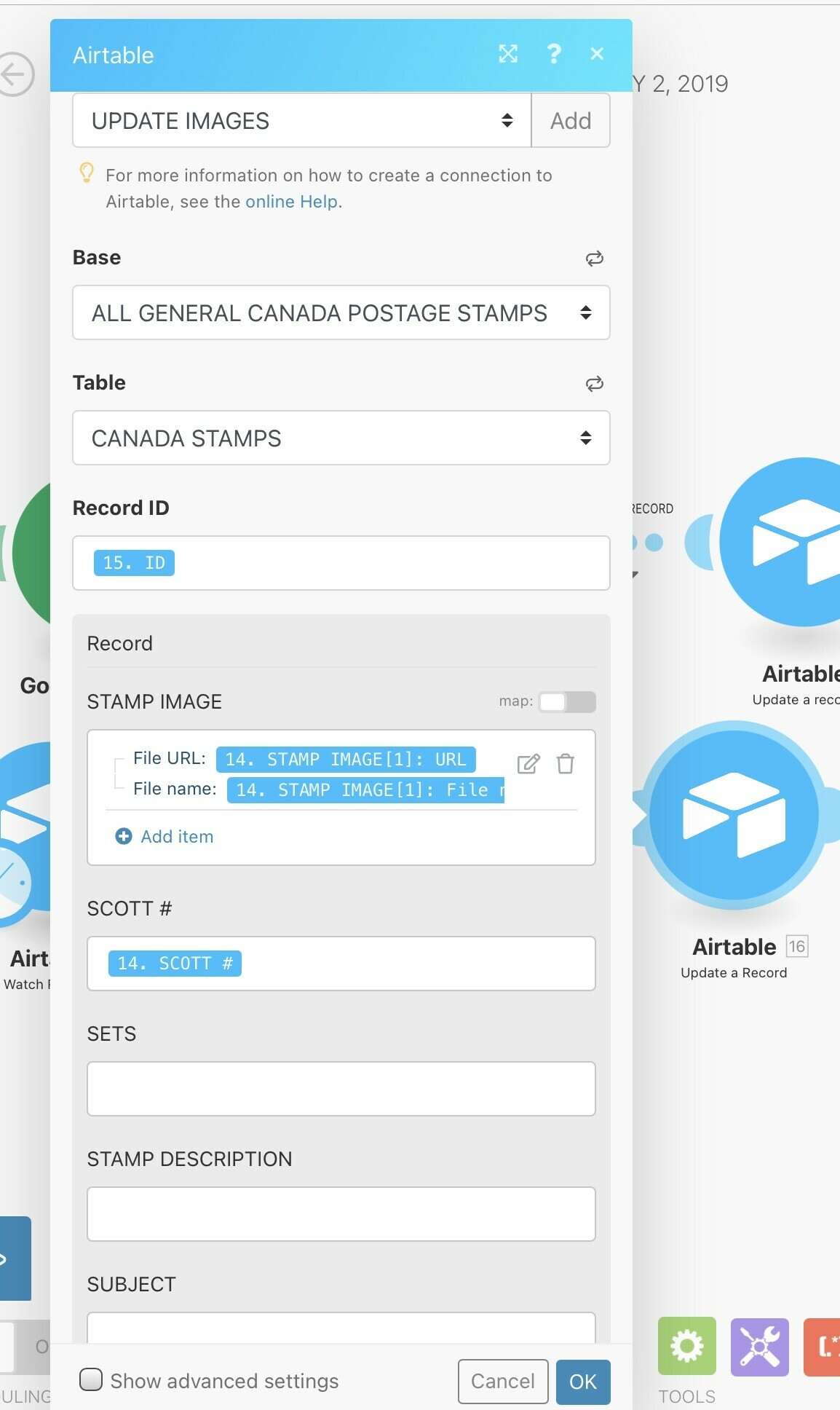
Task: Delete the STAMP IMAGE item
Action: pyautogui.click(x=566, y=764)
